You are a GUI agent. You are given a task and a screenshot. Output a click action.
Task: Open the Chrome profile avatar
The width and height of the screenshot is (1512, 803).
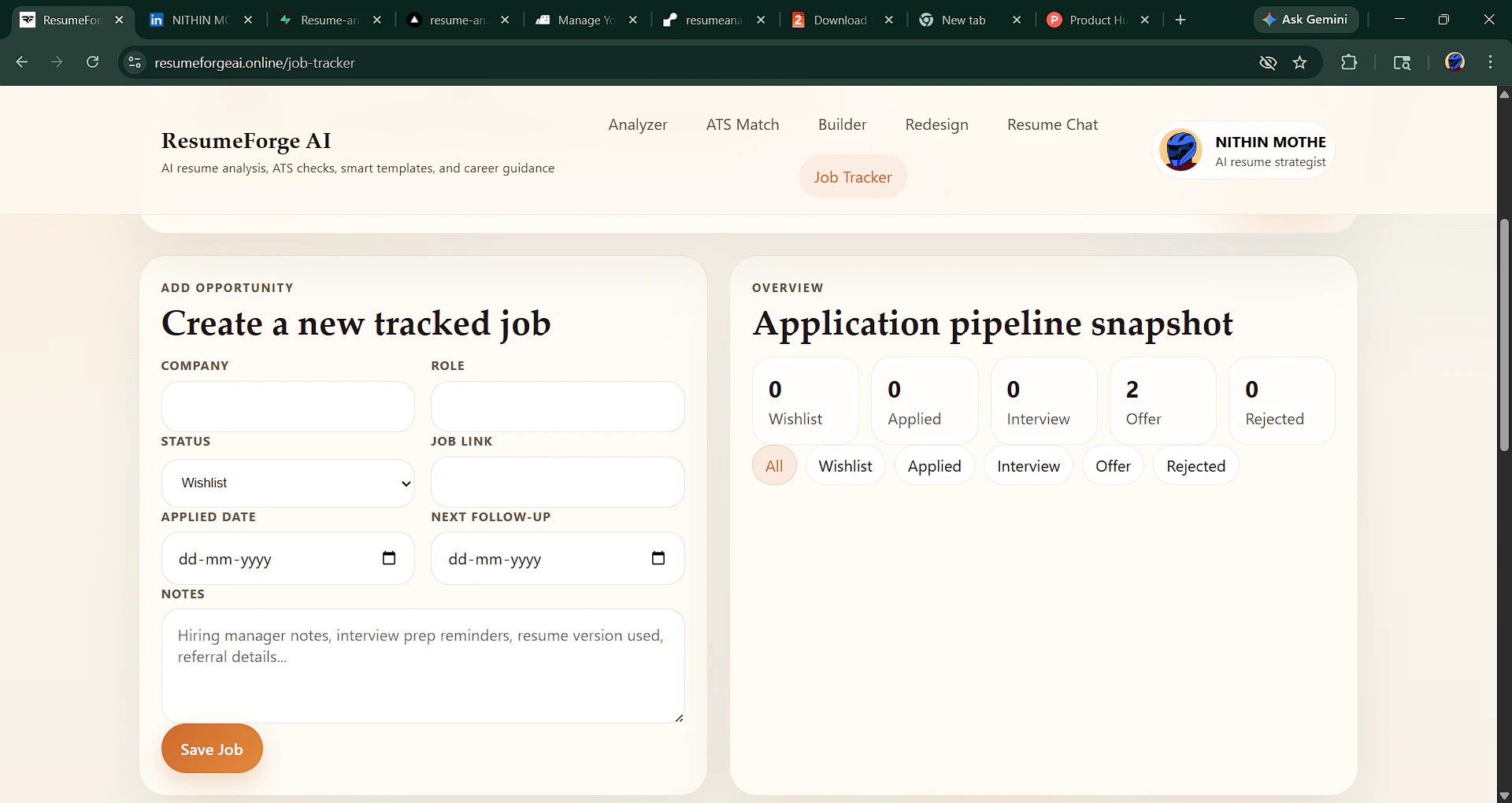[1455, 62]
